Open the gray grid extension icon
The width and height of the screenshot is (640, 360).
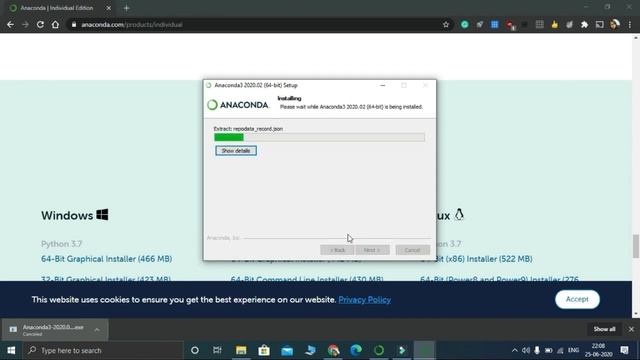pos(540,24)
